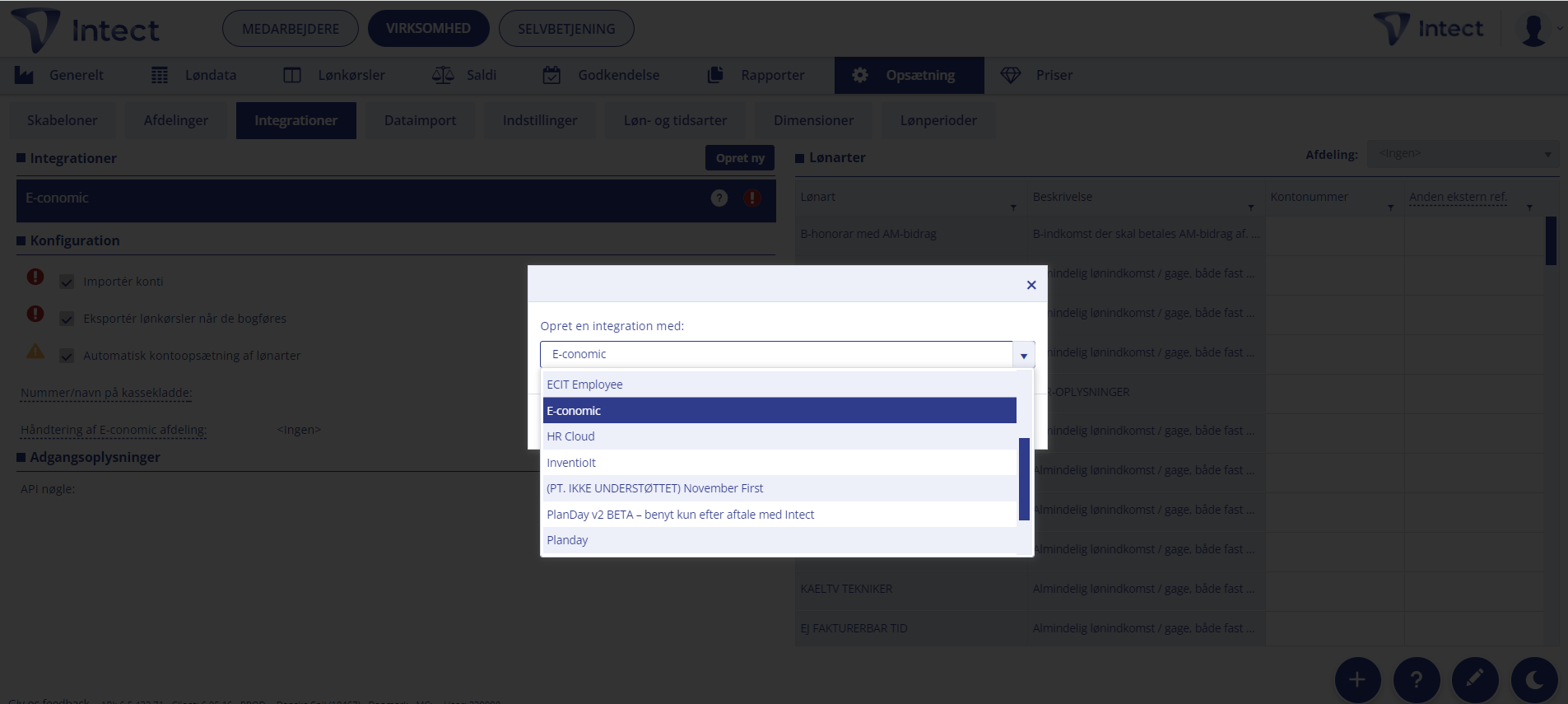1568x704 pixels.
Task: Toggle the Importér konti checkbox
Action: (67, 282)
